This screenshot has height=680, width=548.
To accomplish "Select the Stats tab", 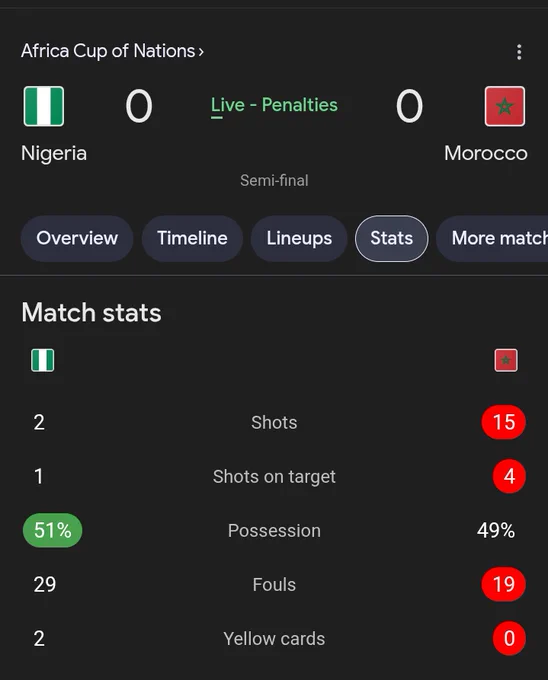I will (x=391, y=239).
